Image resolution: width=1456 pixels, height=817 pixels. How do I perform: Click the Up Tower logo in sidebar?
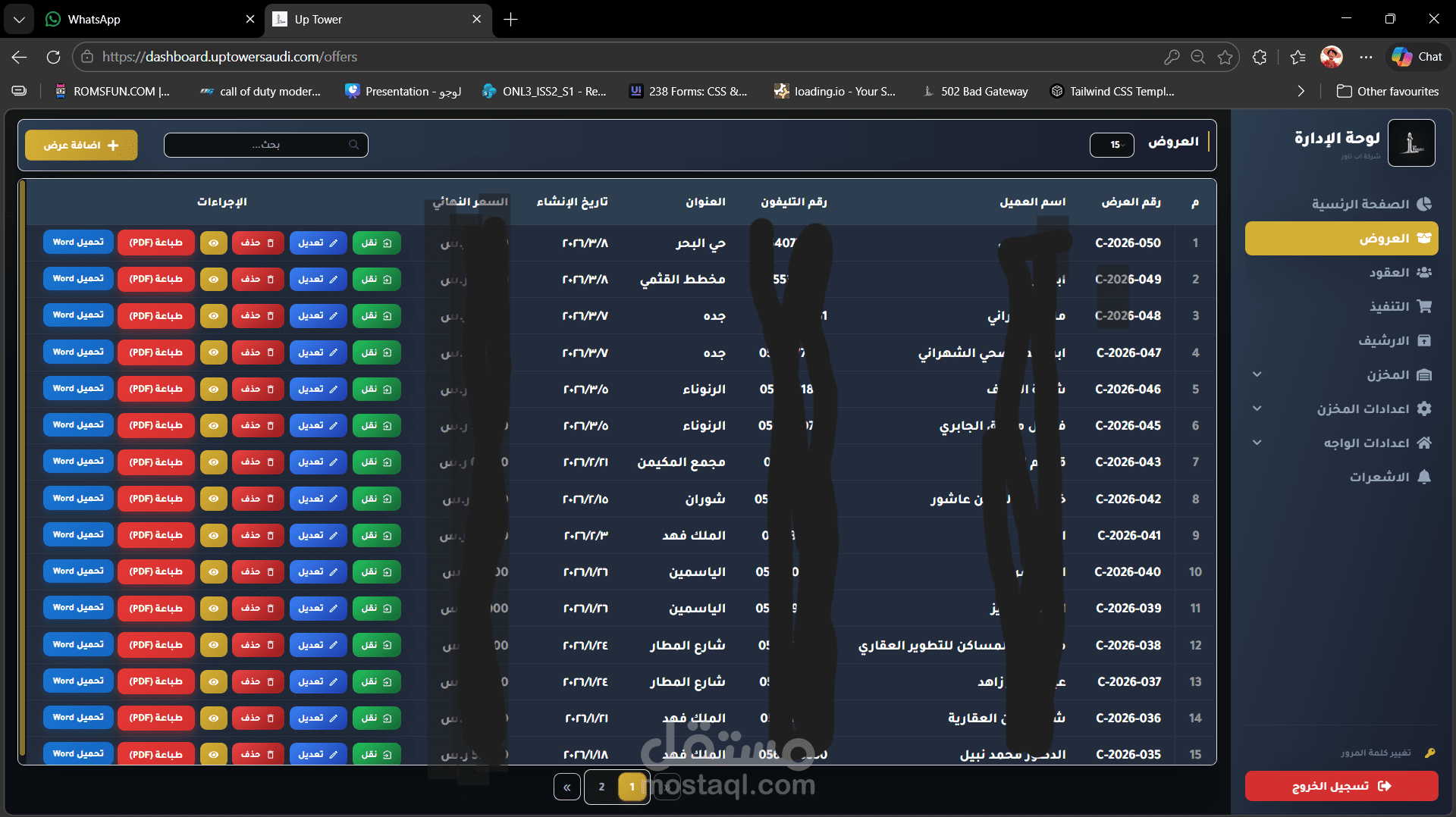point(1411,142)
